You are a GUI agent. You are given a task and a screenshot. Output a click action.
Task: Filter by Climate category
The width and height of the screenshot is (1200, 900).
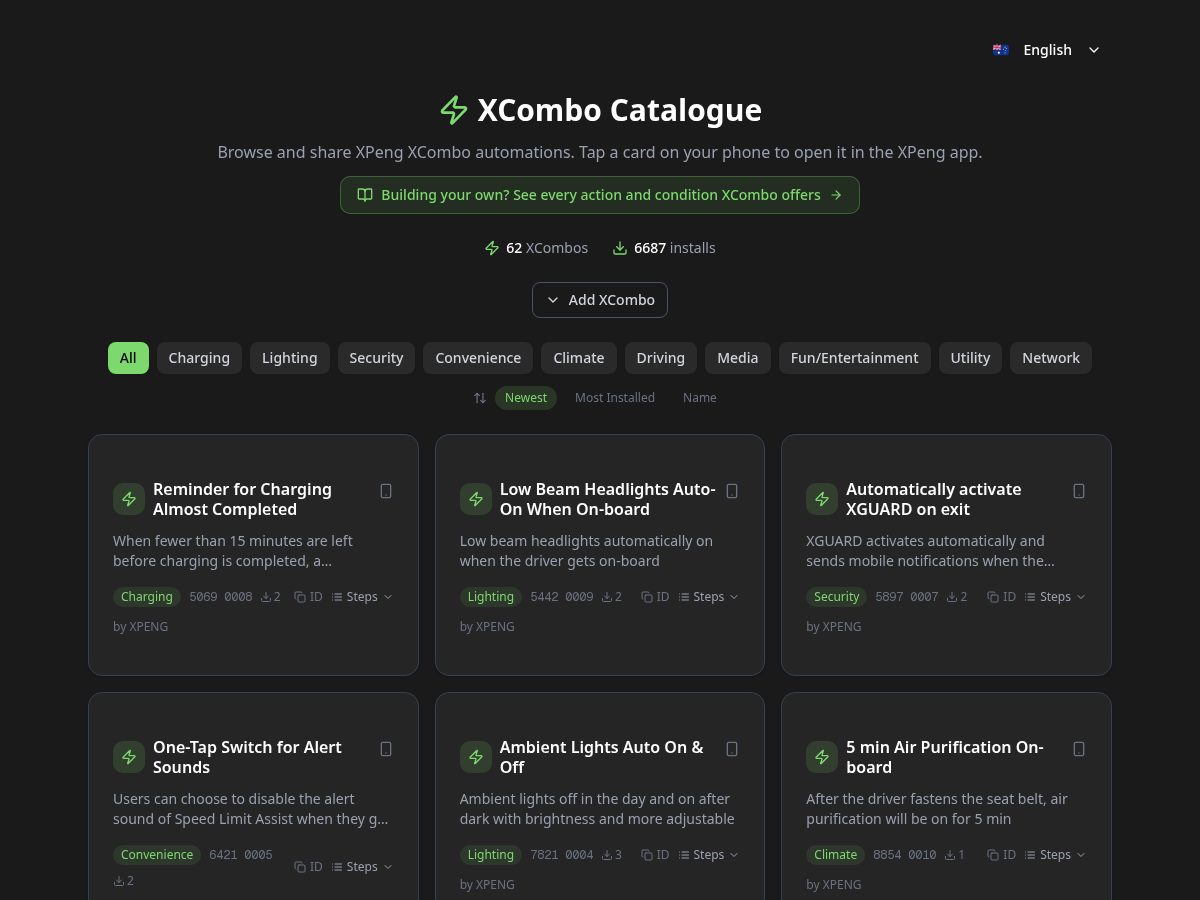579,358
